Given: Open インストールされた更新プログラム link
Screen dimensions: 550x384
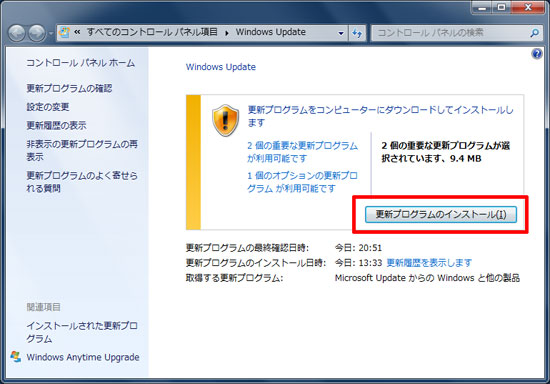Looking at the screenshot, I should [x=82, y=332].
